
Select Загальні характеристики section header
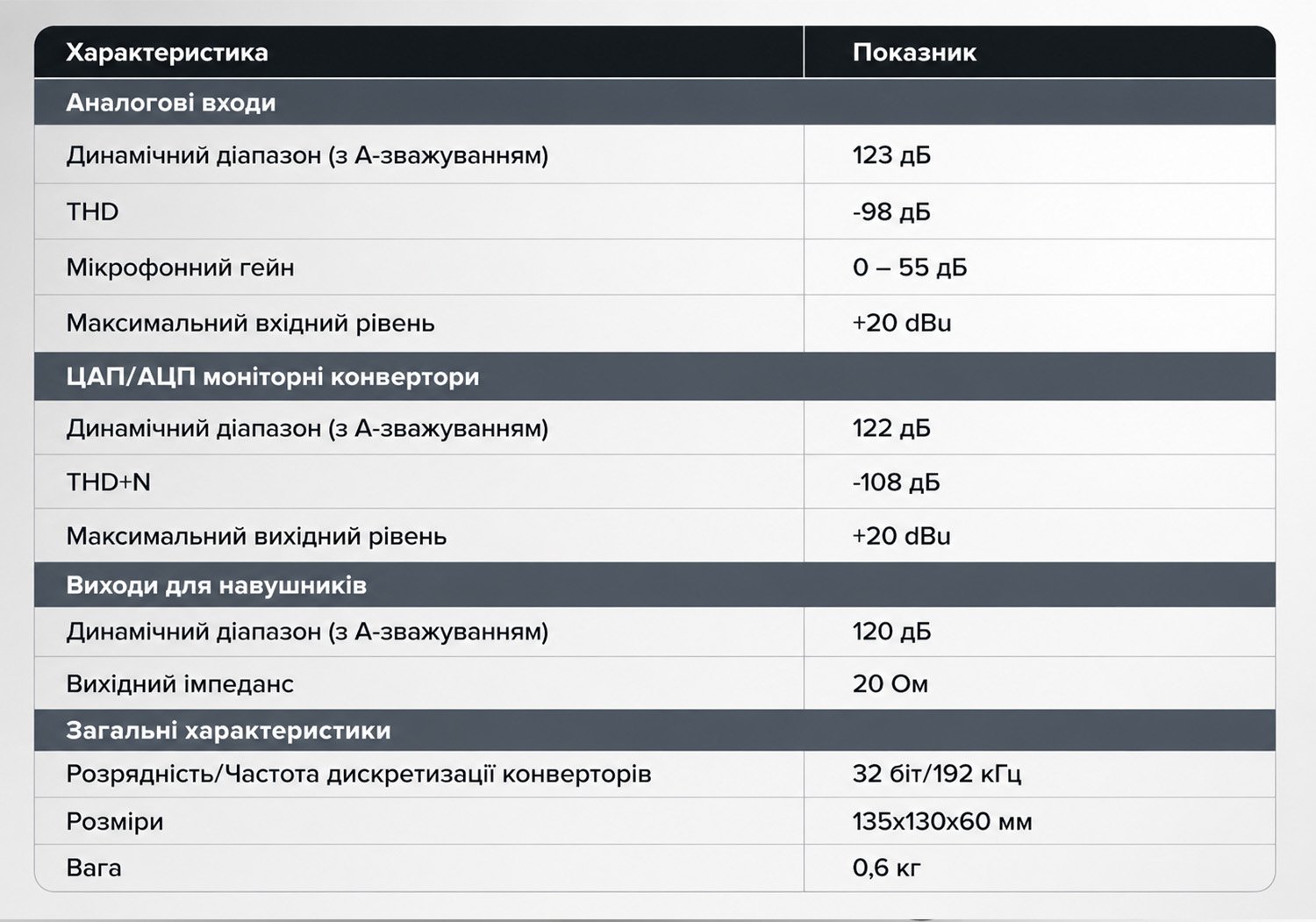(x=228, y=730)
